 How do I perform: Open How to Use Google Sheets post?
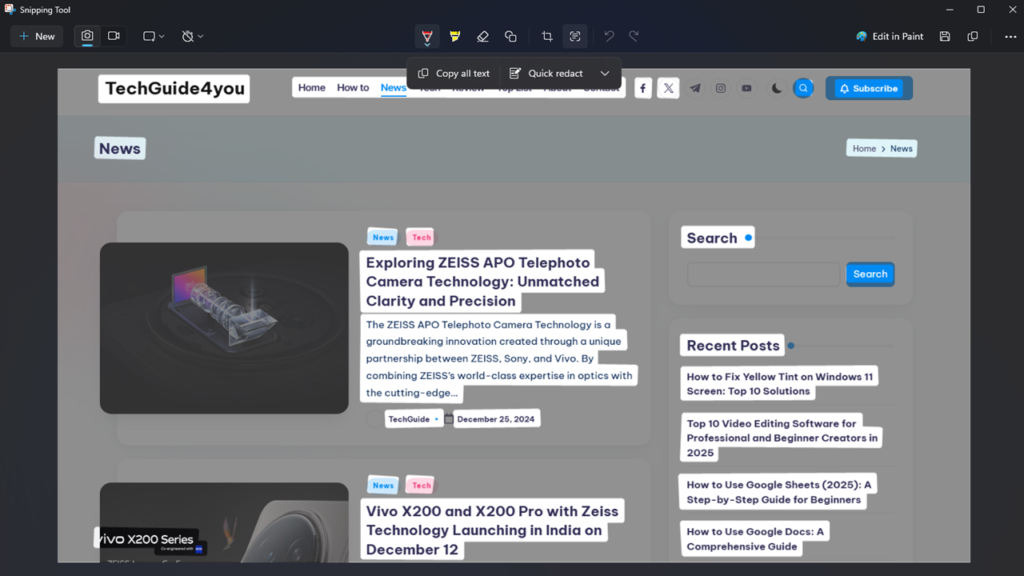point(778,492)
